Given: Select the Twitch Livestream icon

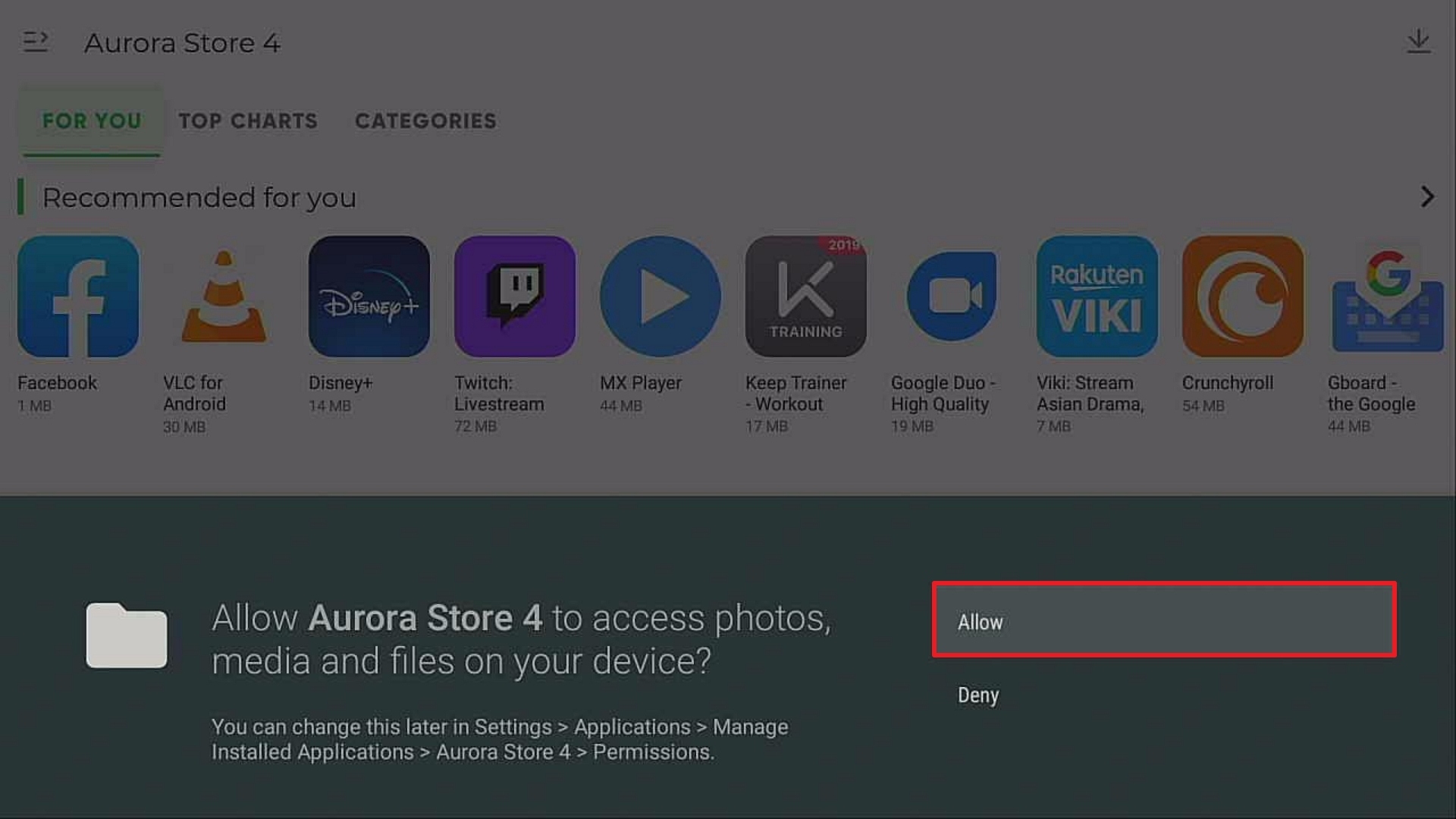Looking at the screenshot, I should (x=515, y=297).
